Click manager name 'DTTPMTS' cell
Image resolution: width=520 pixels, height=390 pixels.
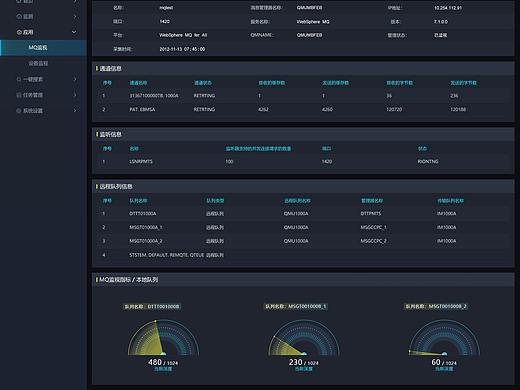371,213
